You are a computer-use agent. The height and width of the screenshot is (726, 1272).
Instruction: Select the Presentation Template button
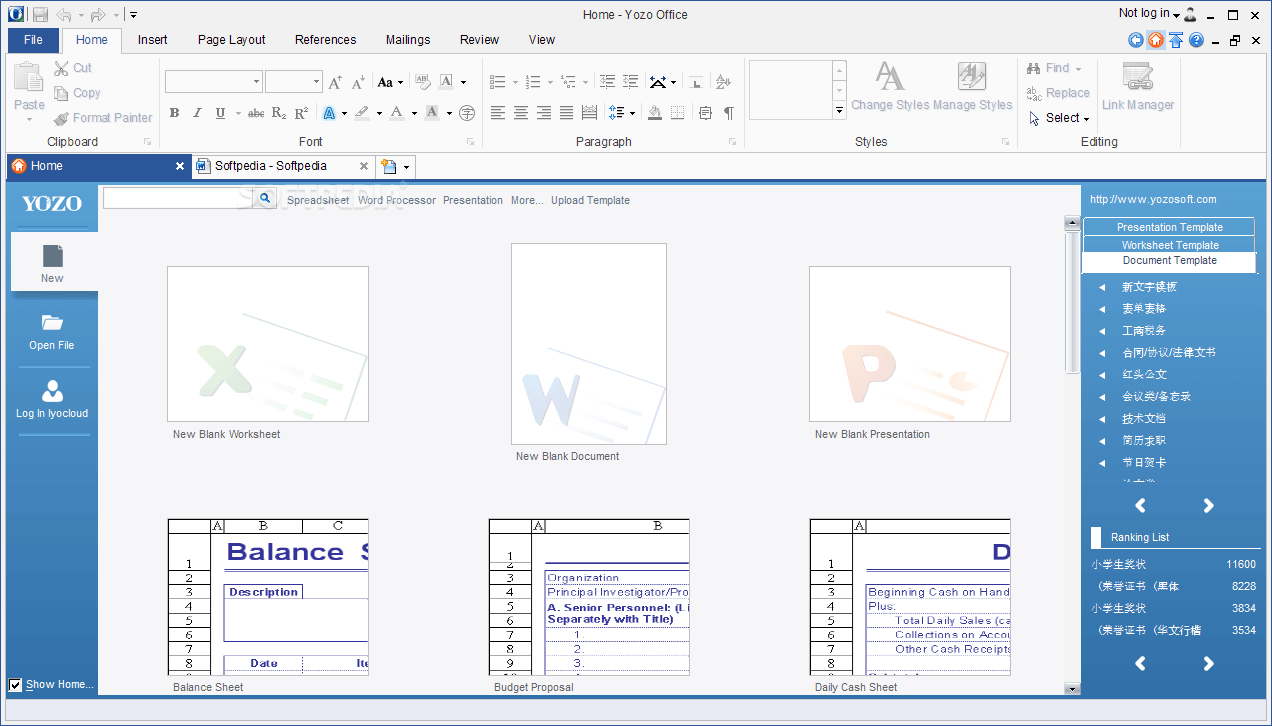click(1169, 227)
